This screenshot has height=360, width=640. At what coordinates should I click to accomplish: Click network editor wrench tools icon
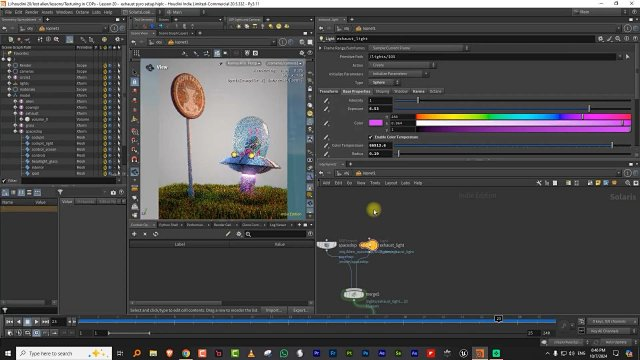539,183
